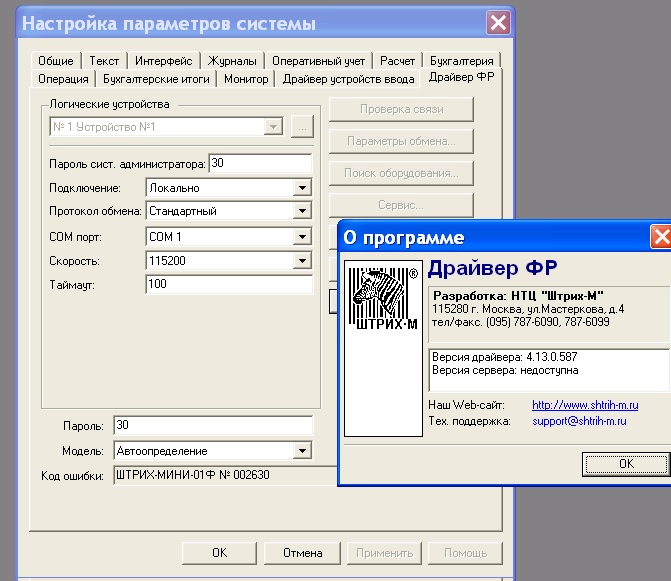Click into the timeout field
The height and width of the screenshot is (581, 671).
click(x=229, y=285)
